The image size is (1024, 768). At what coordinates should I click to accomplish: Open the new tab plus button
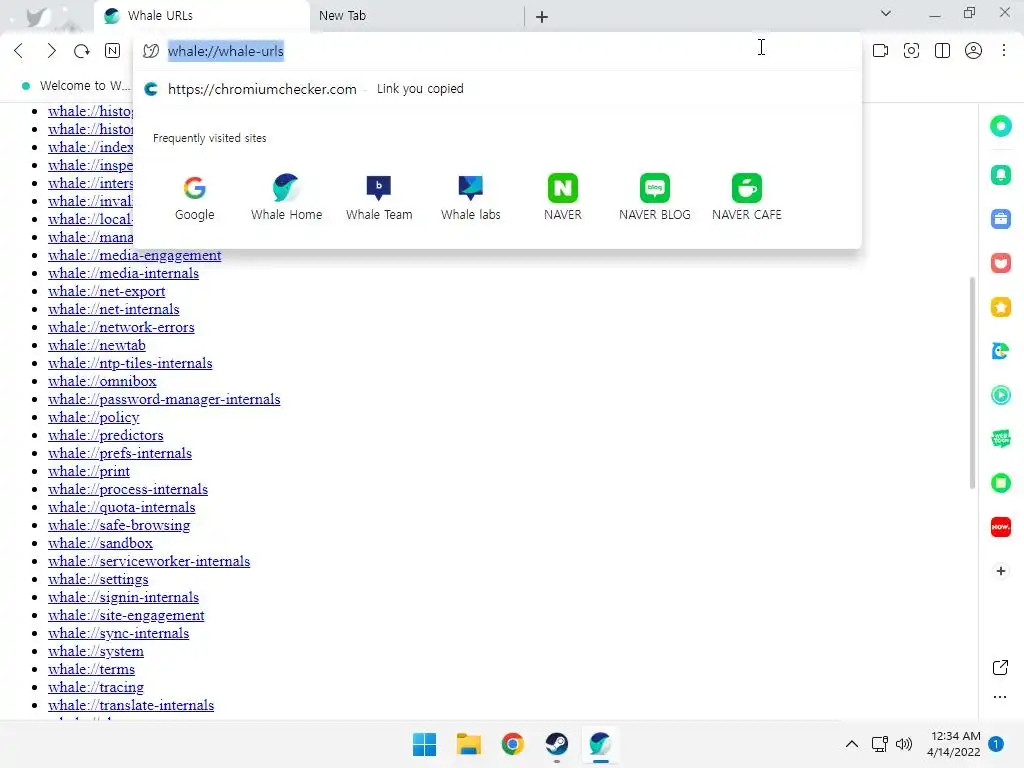point(541,17)
